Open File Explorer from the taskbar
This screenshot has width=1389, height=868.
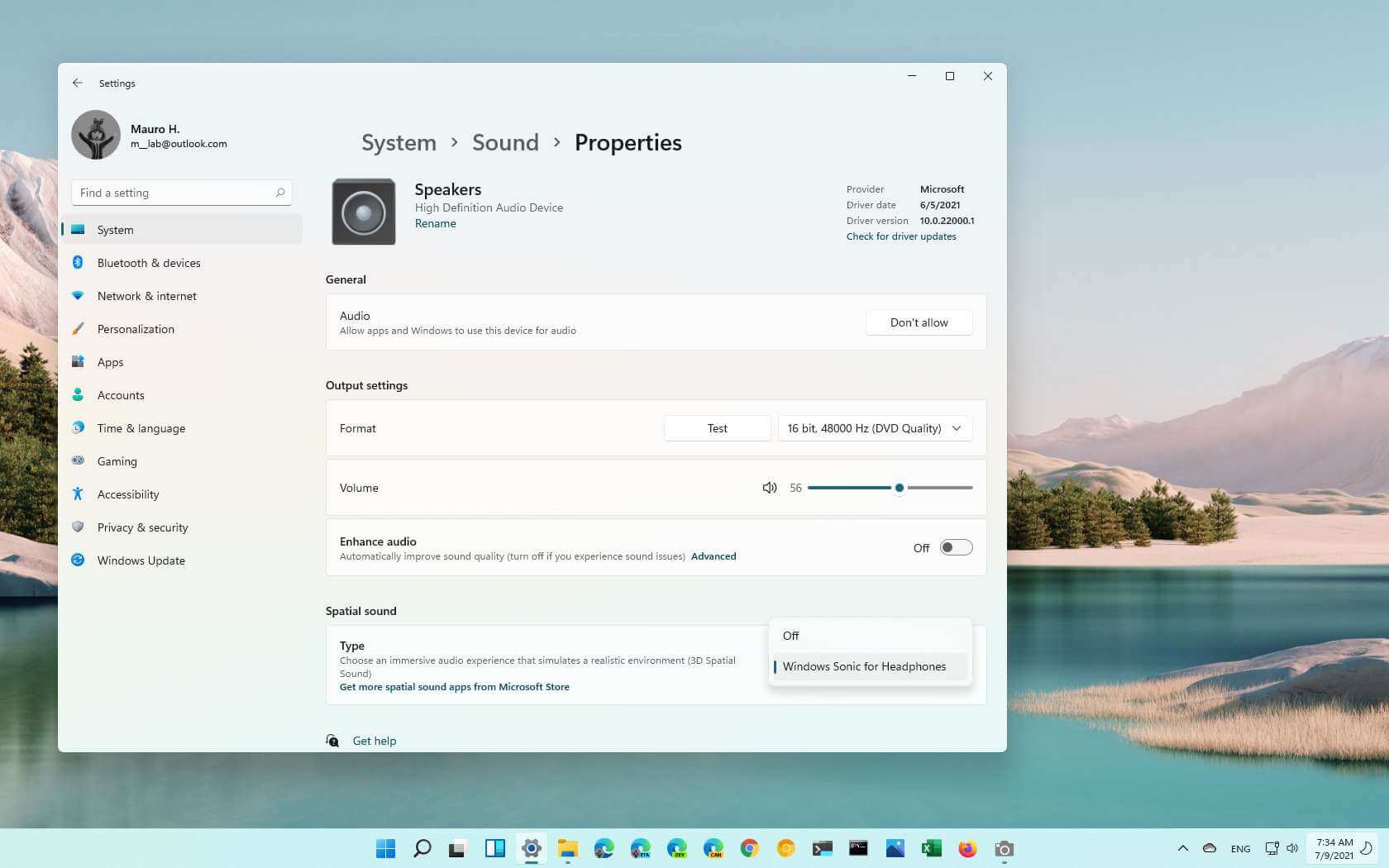coord(567,848)
